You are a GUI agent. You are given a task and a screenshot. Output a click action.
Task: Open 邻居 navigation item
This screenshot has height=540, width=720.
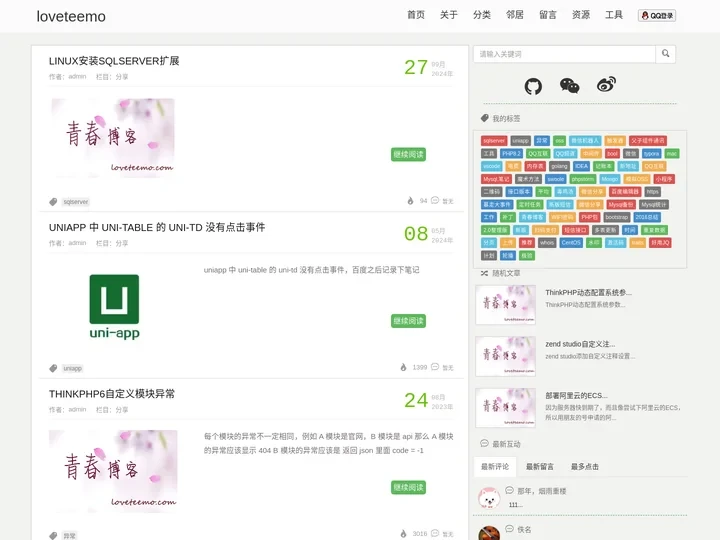pyautogui.click(x=515, y=15)
